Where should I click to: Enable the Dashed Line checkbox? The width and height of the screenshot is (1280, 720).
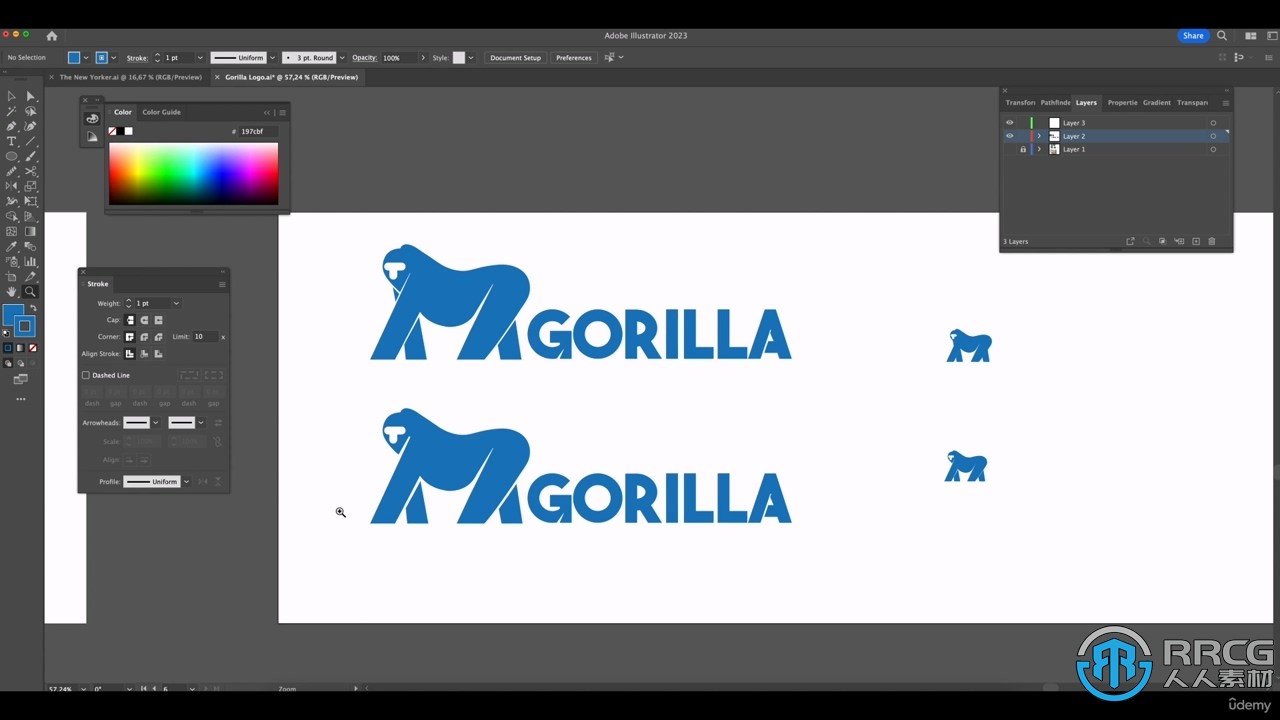[x=86, y=375]
